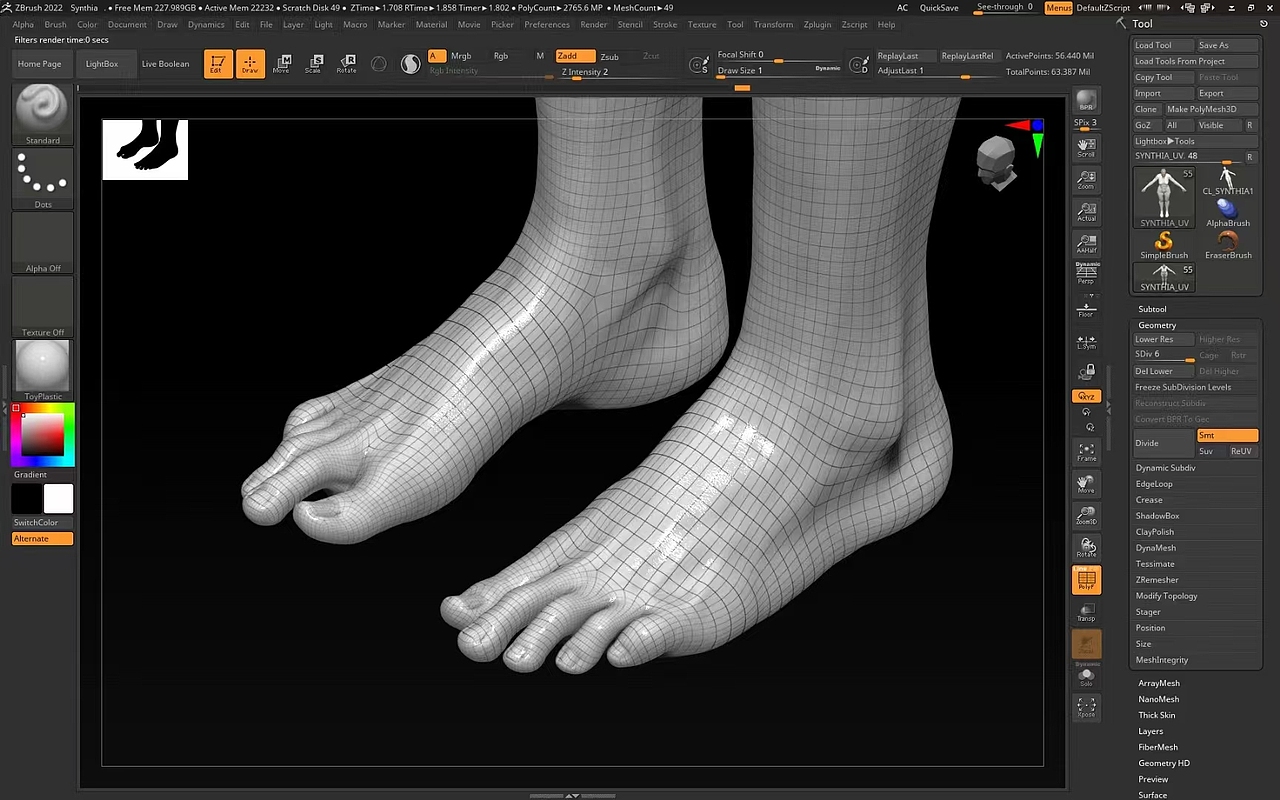The height and width of the screenshot is (800, 1280).
Task: Click the sculptris mode yin-yang icon
Action: pos(410,64)
